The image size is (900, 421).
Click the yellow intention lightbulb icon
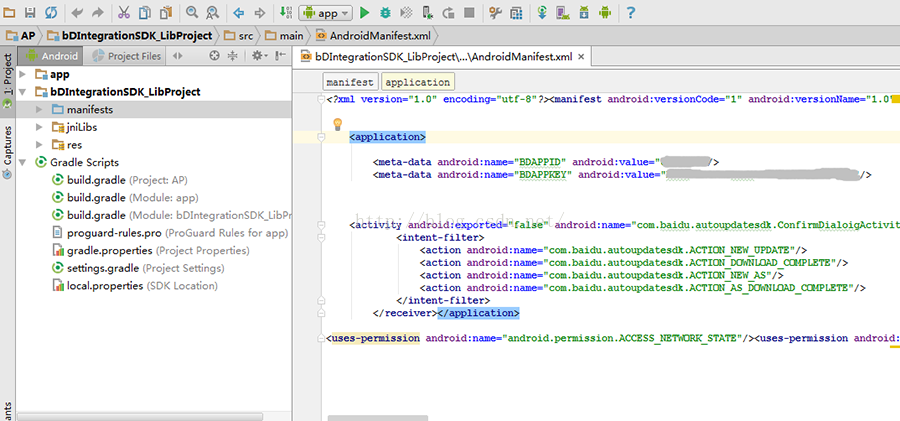click(338, 122)
